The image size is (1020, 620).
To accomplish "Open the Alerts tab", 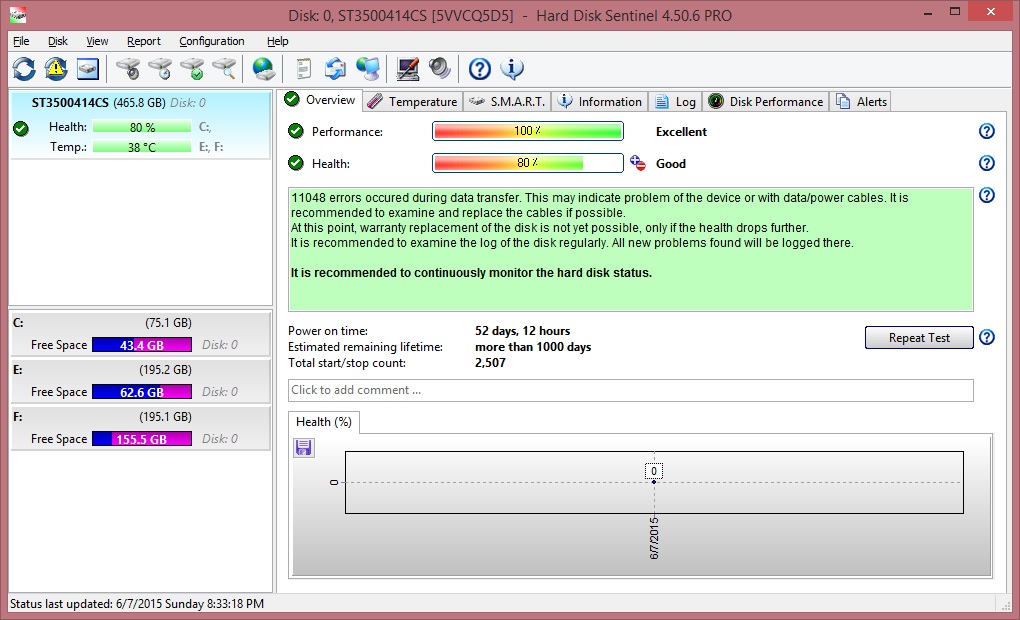I will coord(861,101).
